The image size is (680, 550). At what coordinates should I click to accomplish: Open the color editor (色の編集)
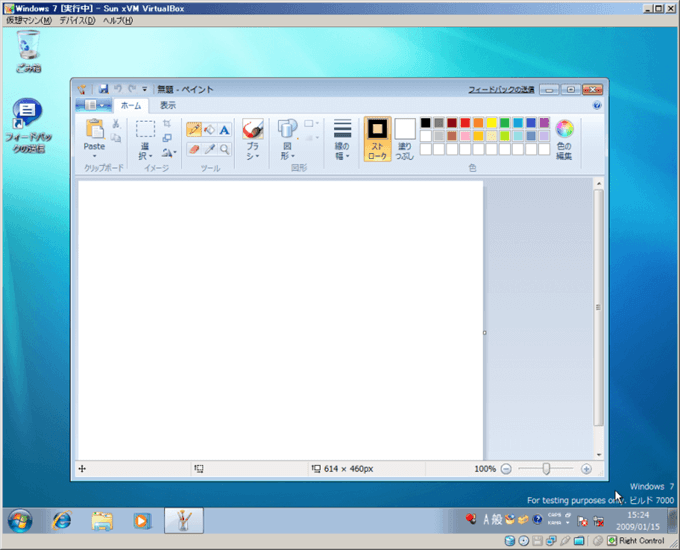pos(564,138)
